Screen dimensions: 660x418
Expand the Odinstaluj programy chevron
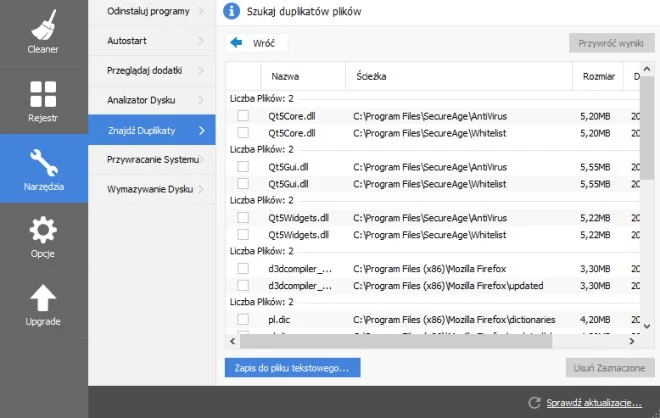coord(201,12)
